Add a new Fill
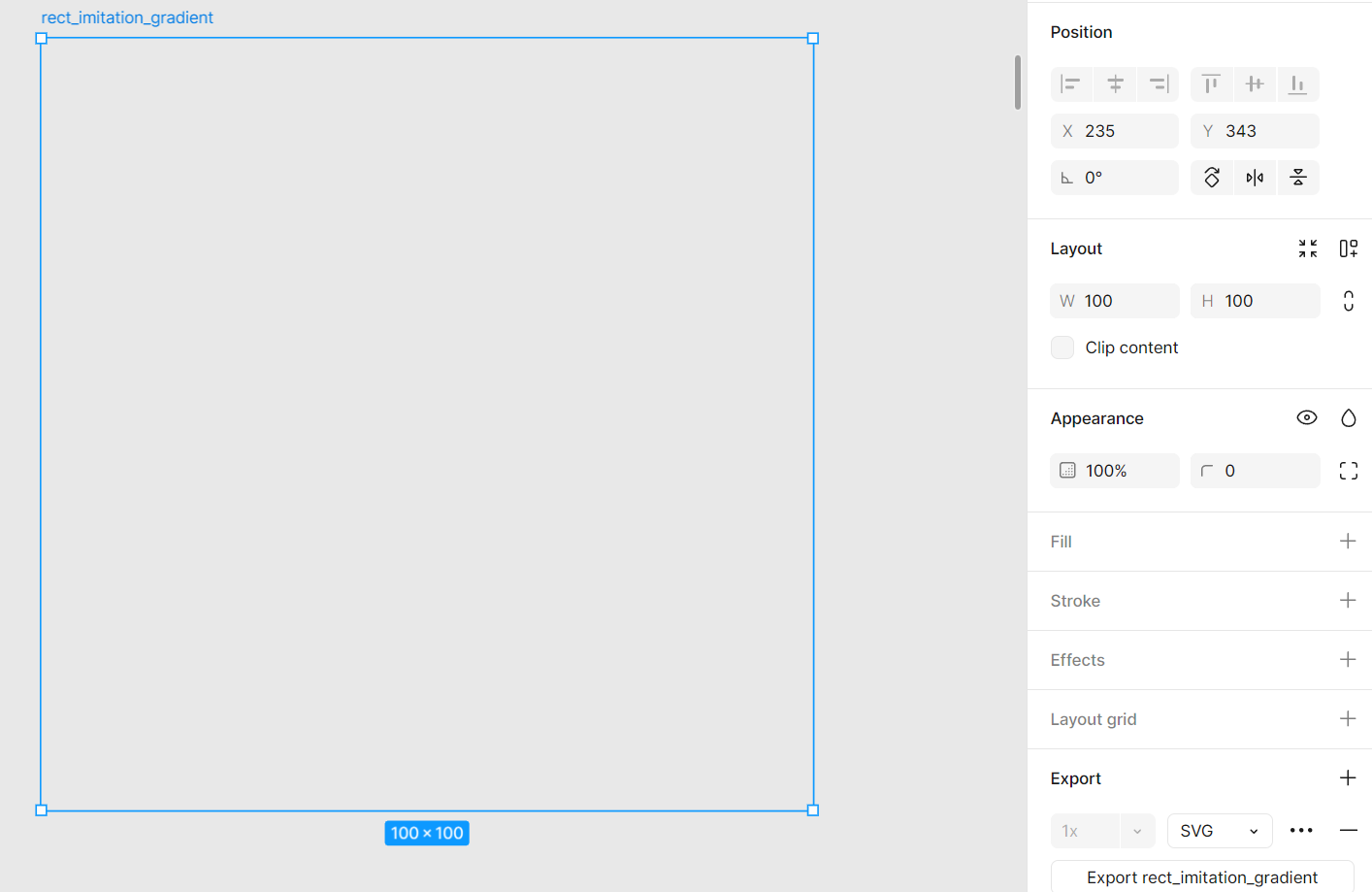 [1348, 542]
